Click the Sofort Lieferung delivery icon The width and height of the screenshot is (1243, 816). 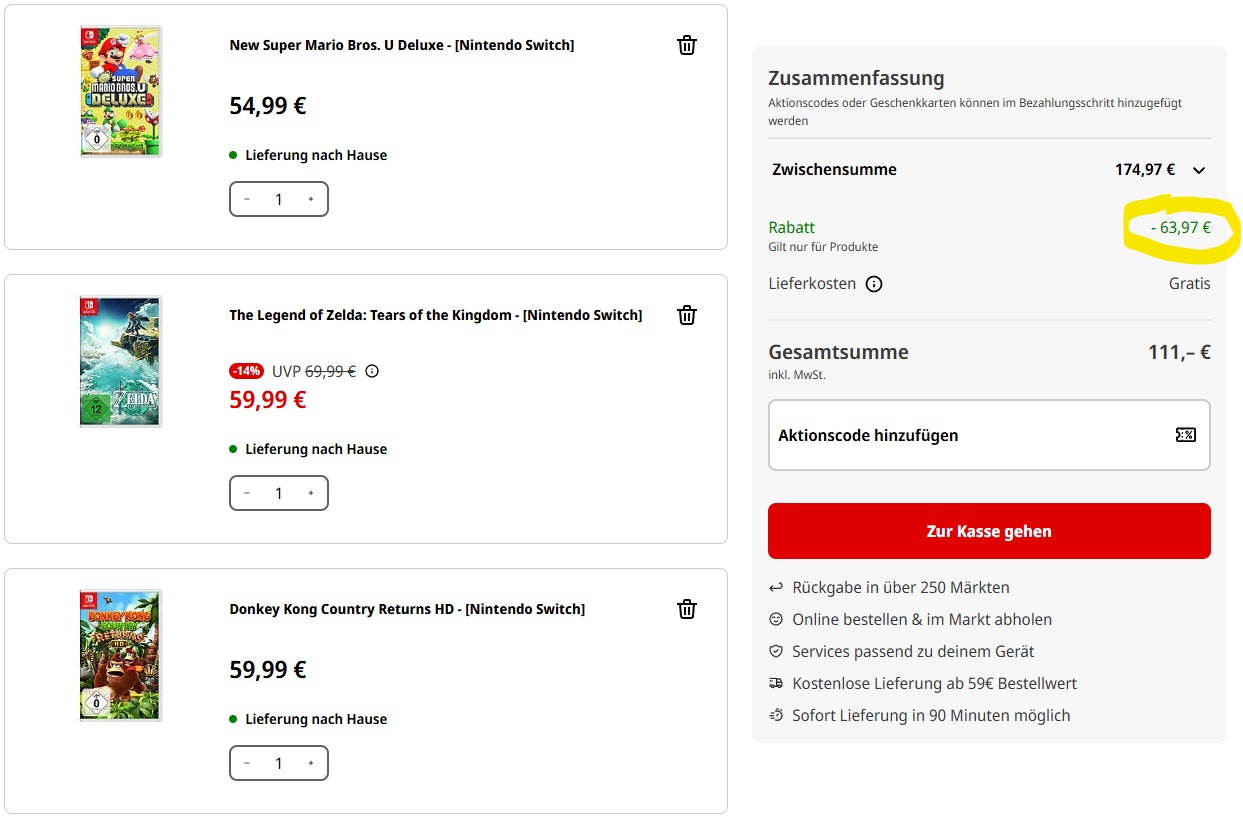coord(776,715)
